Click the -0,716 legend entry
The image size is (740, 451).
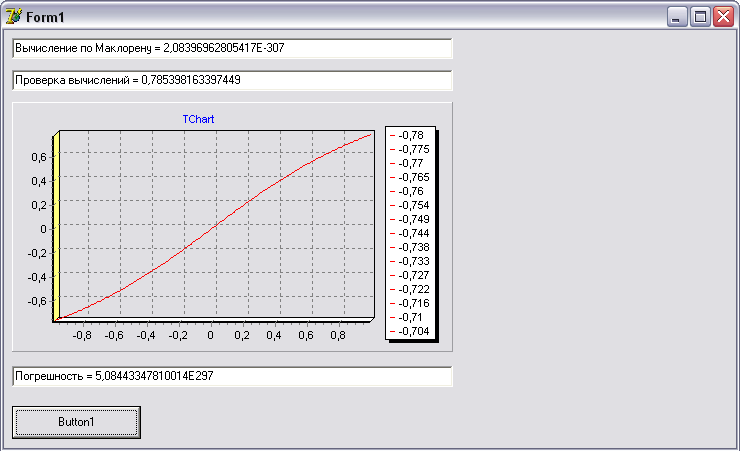point(411,303)
